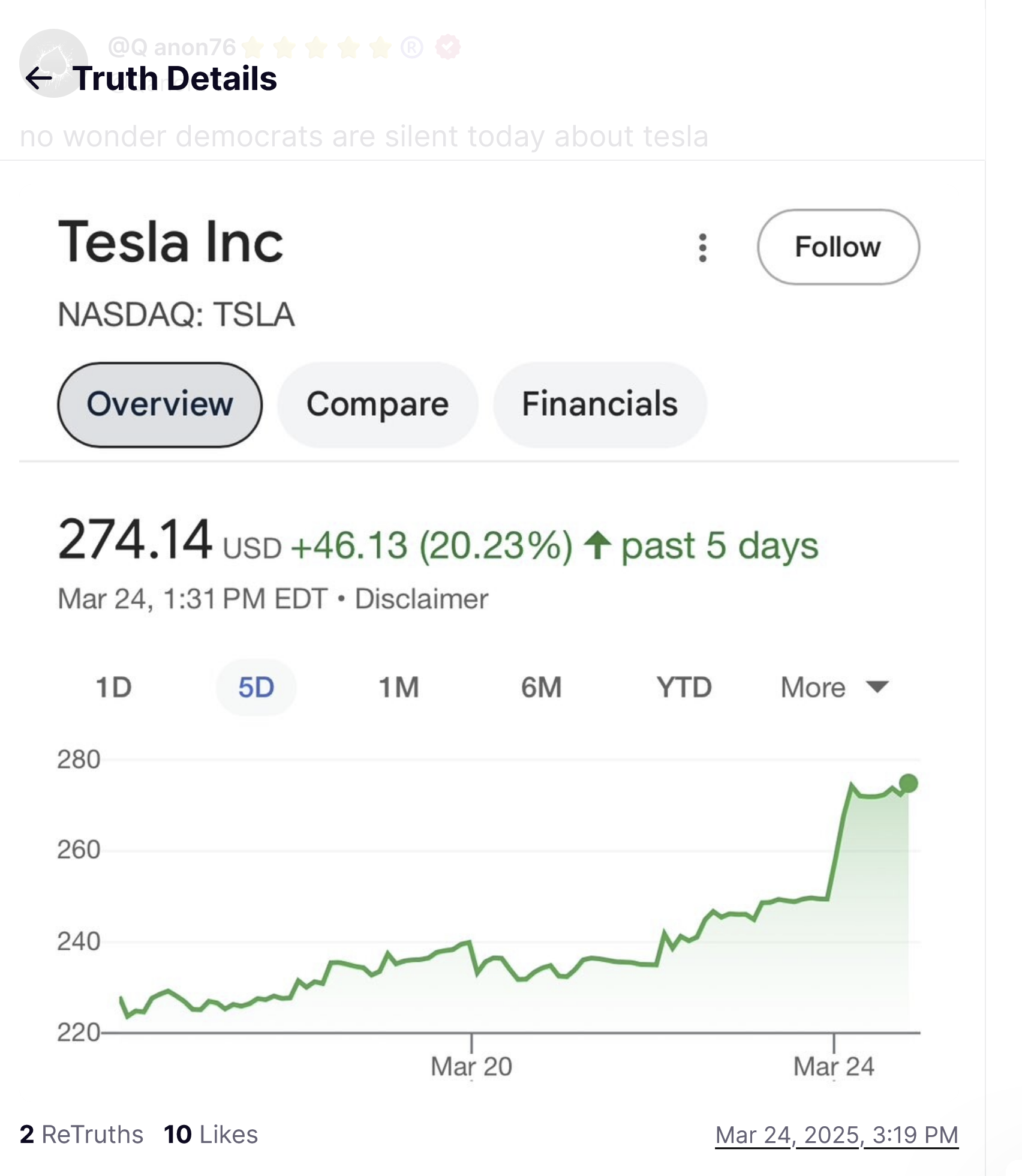Switch to the Overview tab
1022x1176 pixels.
(160, 404)
